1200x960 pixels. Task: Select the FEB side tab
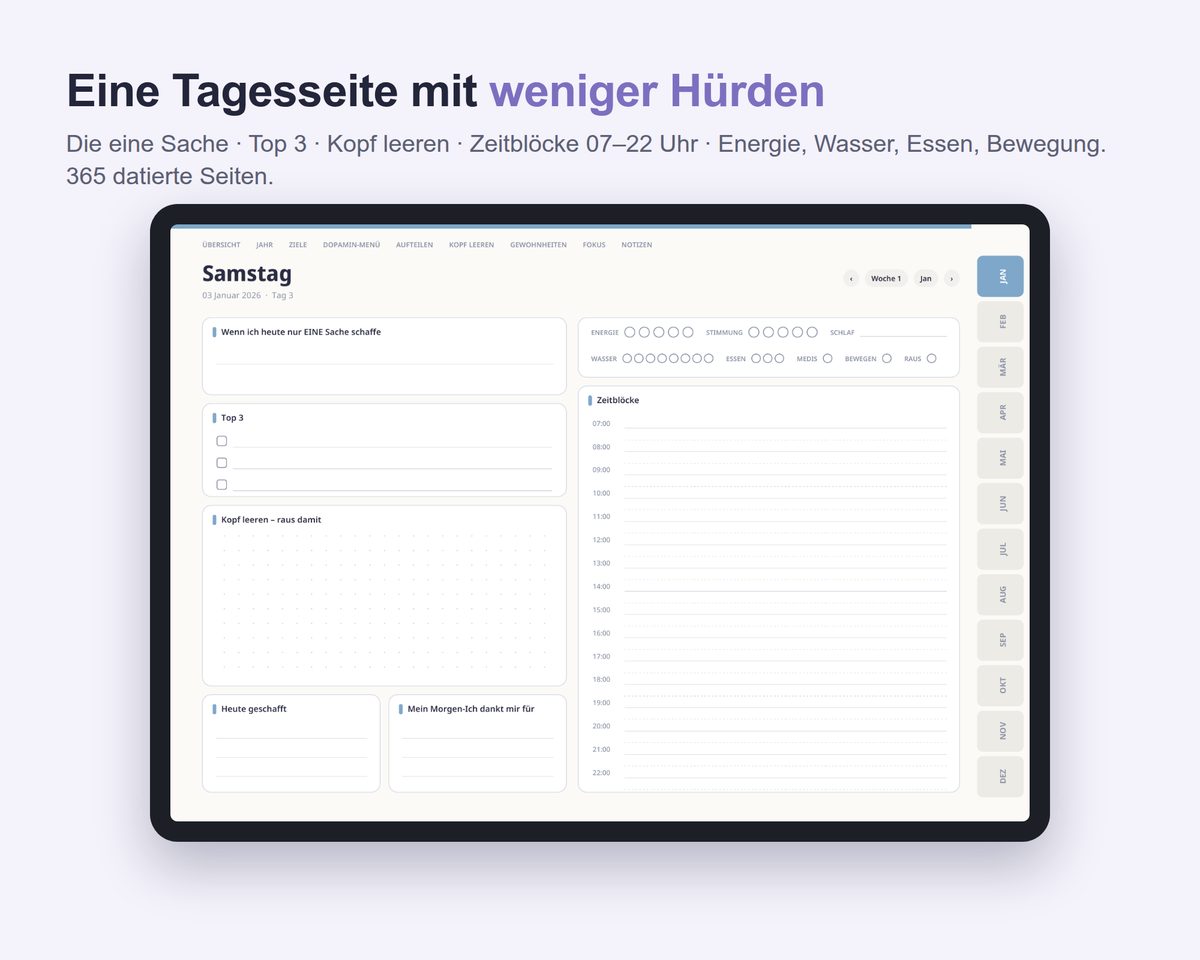[1000, 322]
